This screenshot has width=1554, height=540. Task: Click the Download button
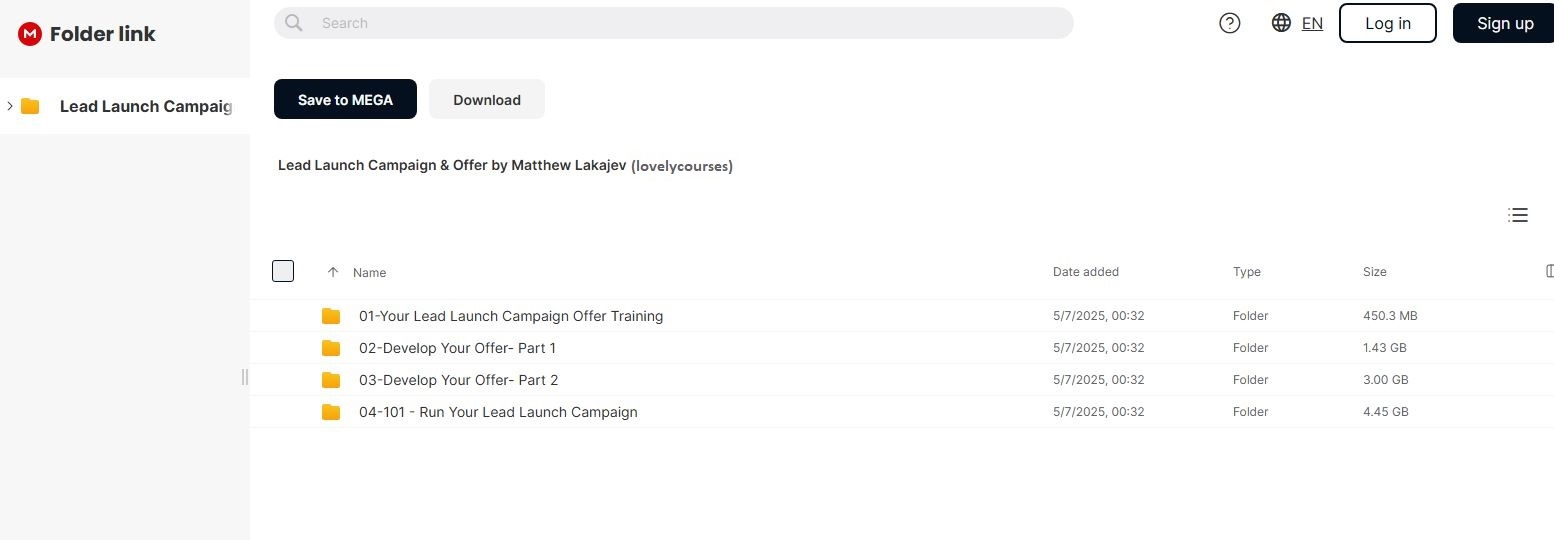coord(486,100)
